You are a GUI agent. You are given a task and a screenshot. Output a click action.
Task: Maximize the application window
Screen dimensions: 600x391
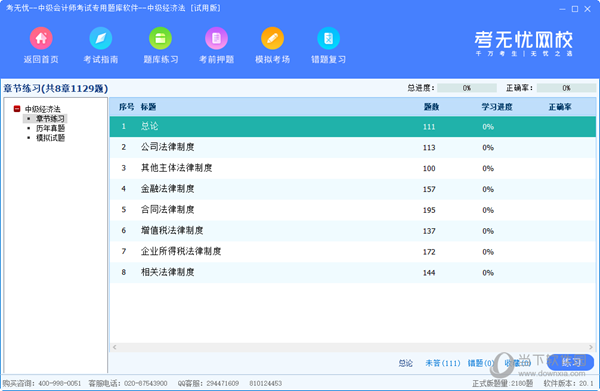click(575, 9)
